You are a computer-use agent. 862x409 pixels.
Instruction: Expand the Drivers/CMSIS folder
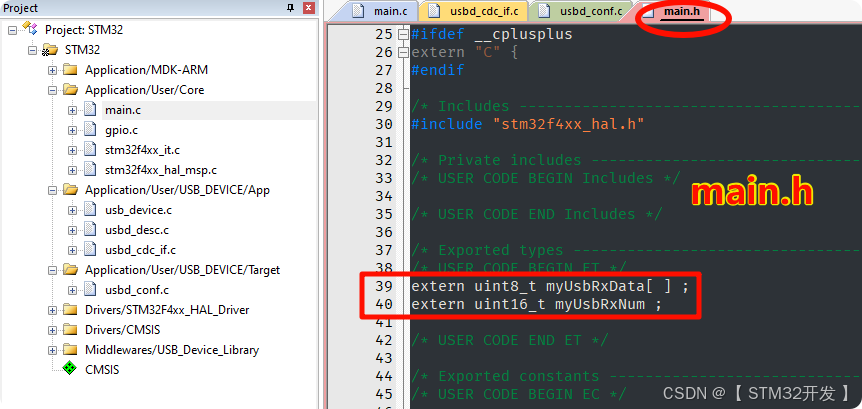click(52, 330)
